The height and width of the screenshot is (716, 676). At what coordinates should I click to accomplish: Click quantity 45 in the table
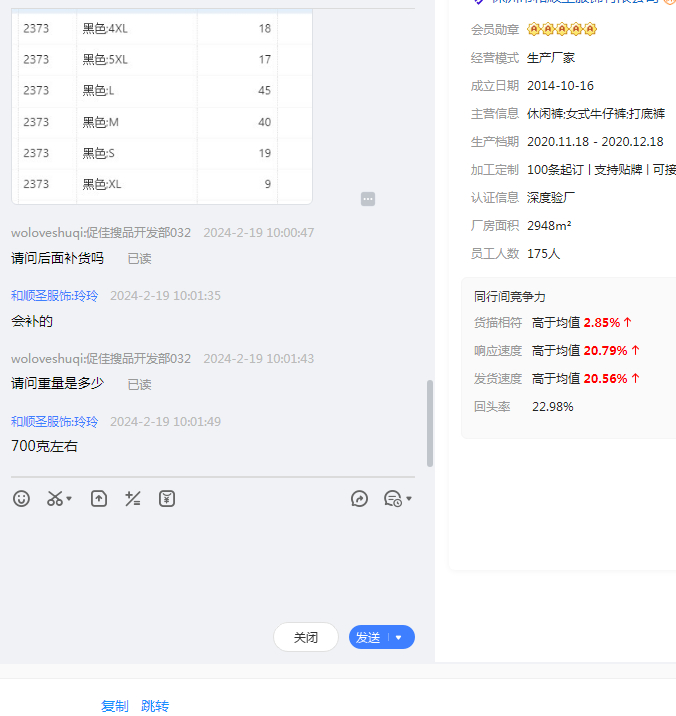tap(264, 90)
